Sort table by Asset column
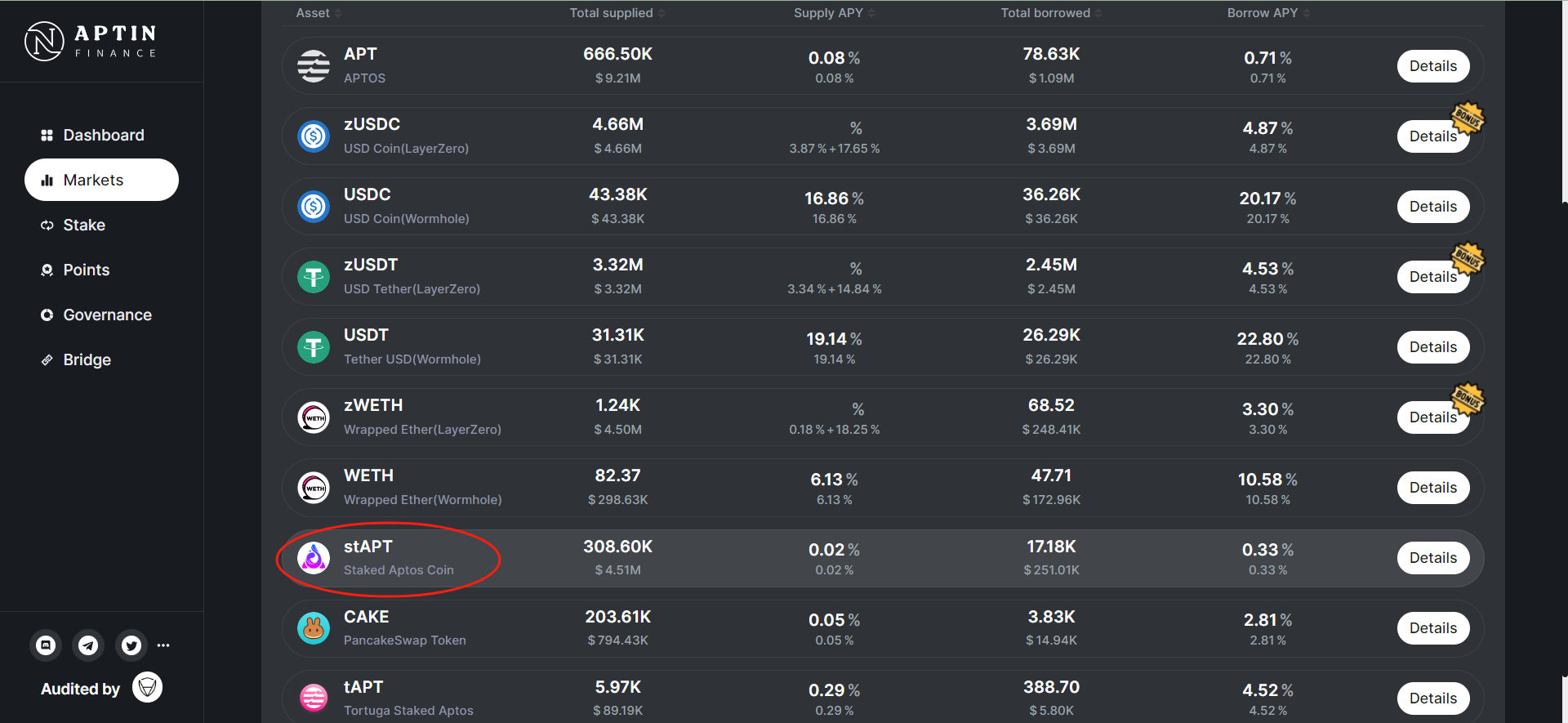 click(x=318, y=13)
